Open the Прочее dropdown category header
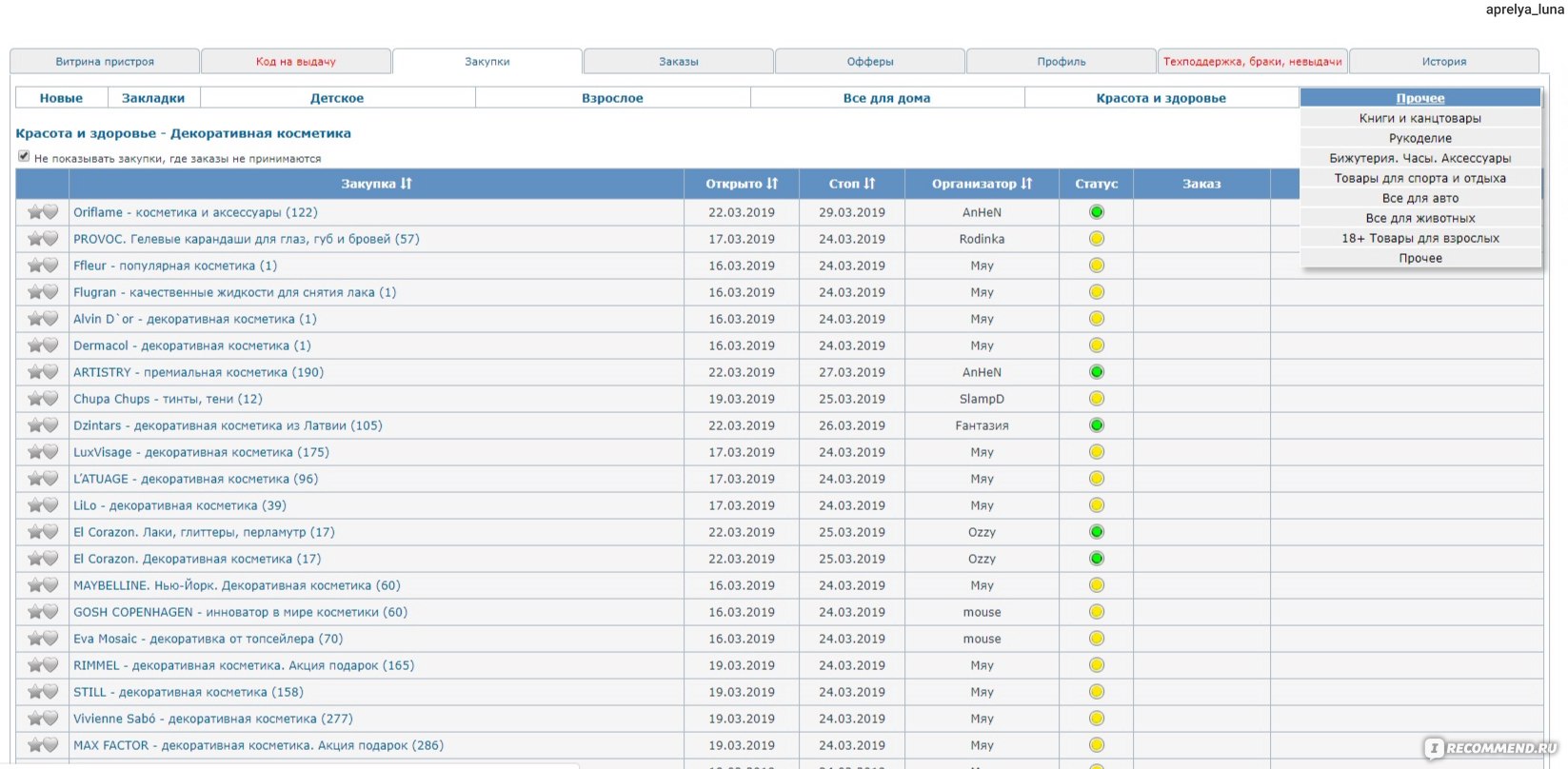Screen dimensions: 1568x769 [x=1420, y=98]
